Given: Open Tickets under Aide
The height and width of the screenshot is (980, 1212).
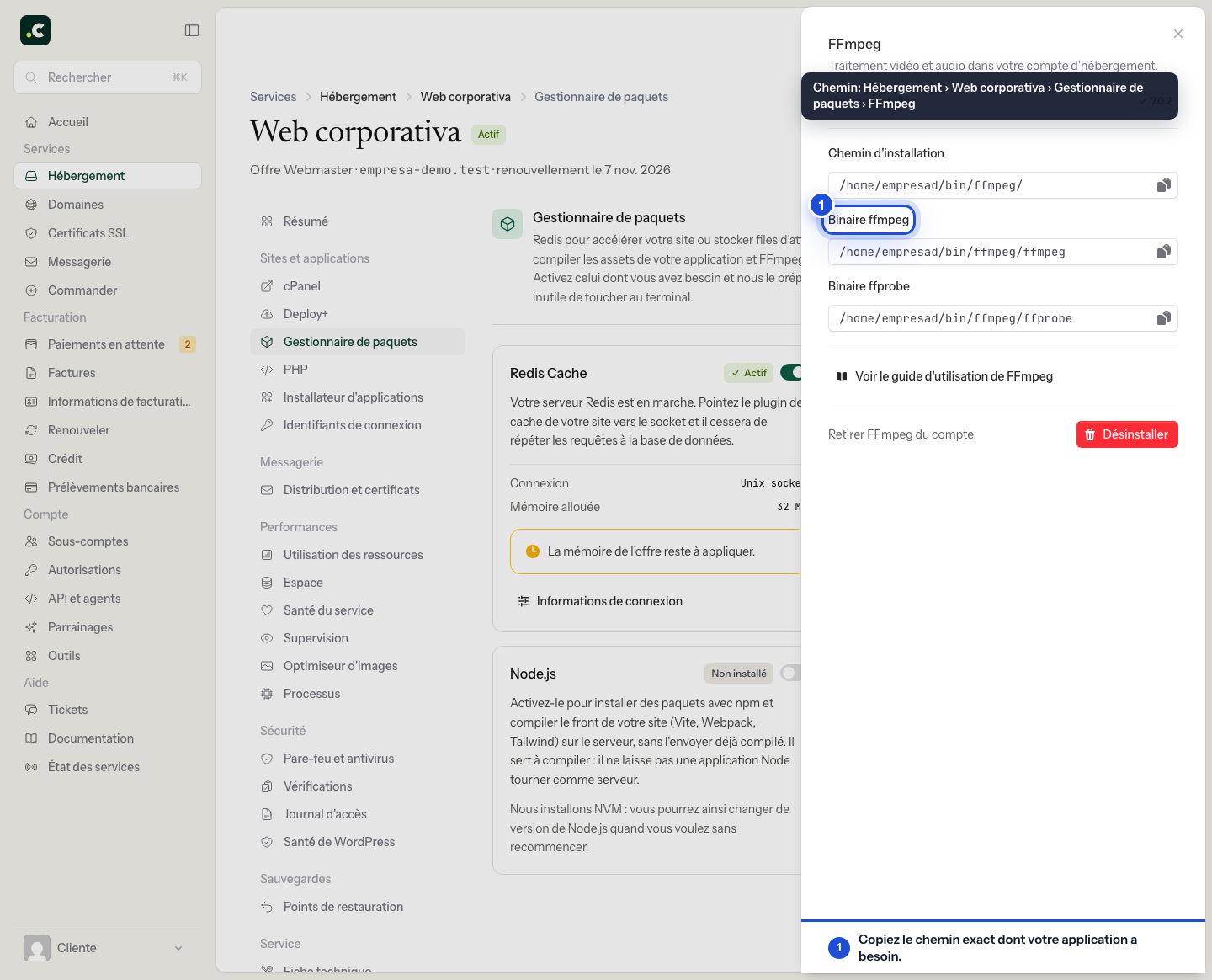Looking at the screenshot, I should pyautogui.click(x=108, y=710).
